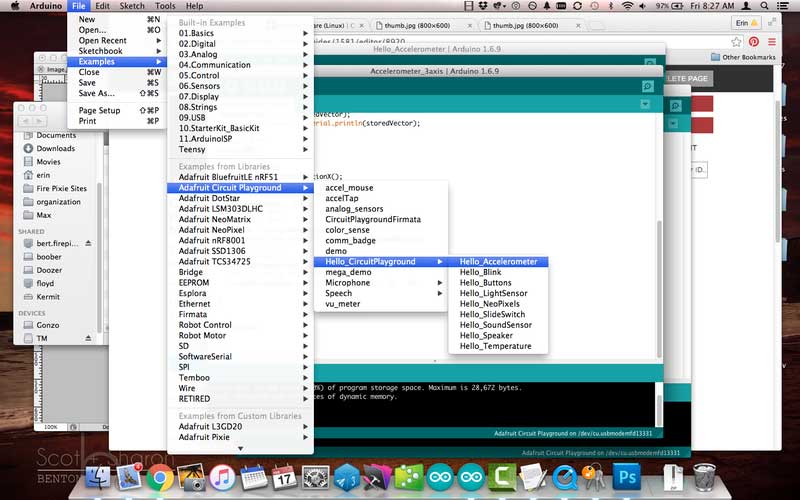This screenshot has height=500, width=800.
Task: Launch Google Chrome from the dock
Action: coord(159,478)
